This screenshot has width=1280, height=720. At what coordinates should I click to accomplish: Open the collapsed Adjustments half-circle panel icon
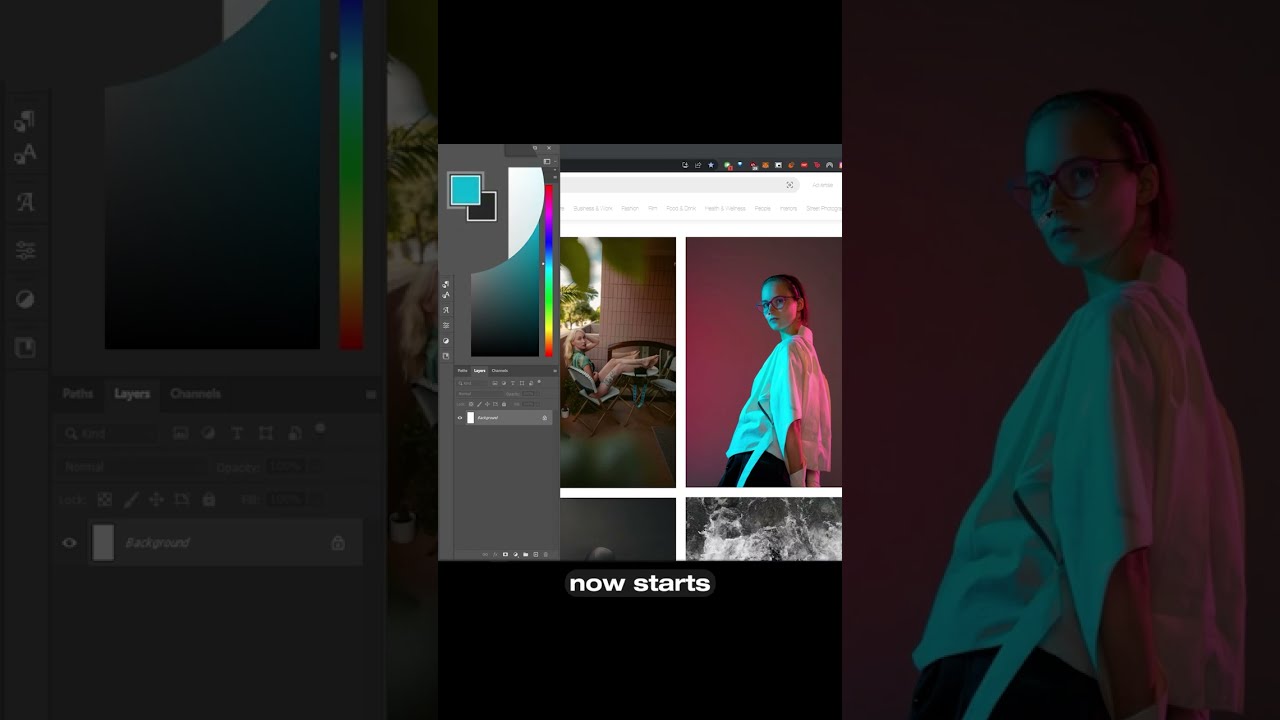click(446, 341)
